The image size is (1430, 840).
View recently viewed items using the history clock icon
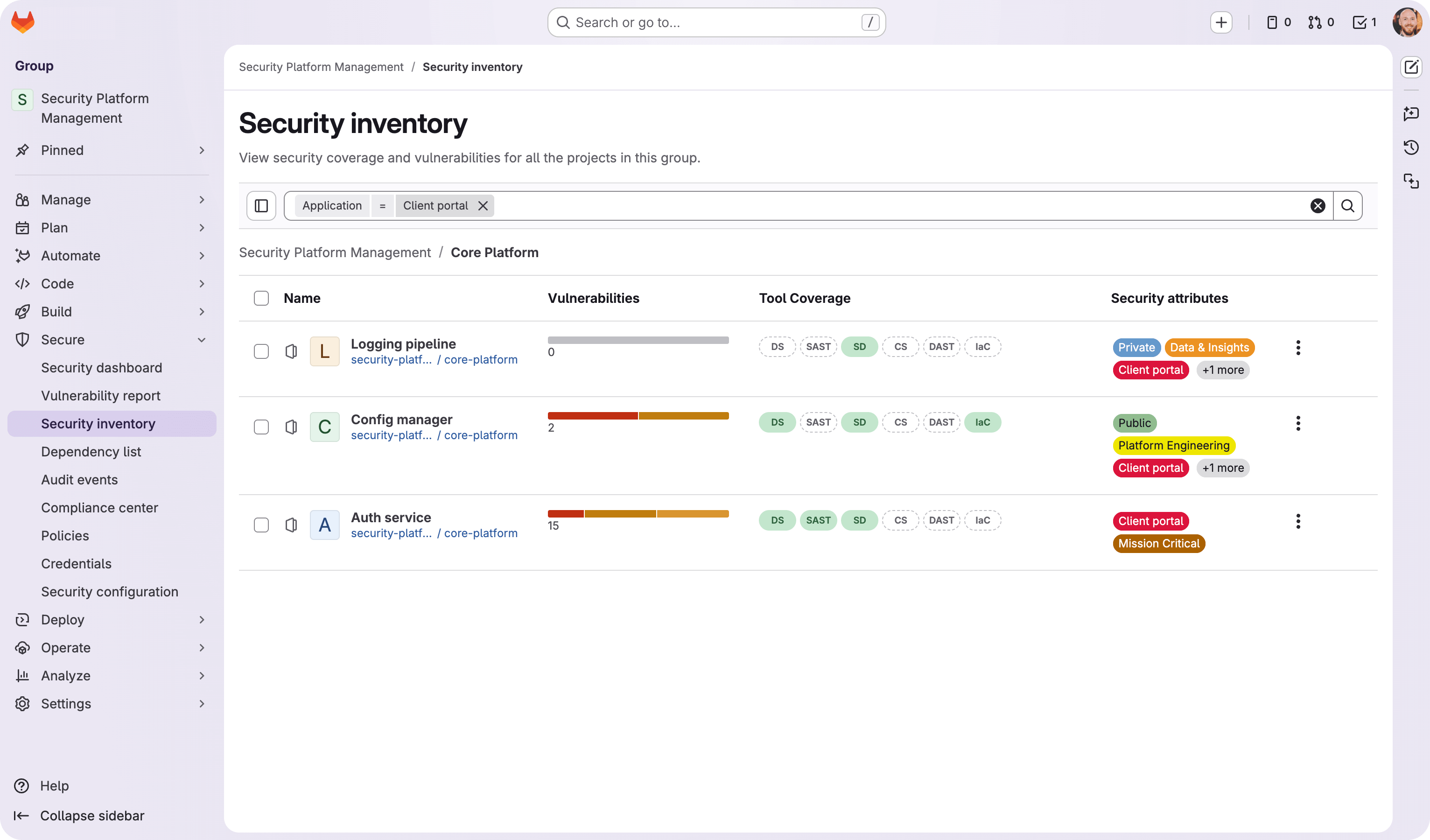(x=1411, y=147)
